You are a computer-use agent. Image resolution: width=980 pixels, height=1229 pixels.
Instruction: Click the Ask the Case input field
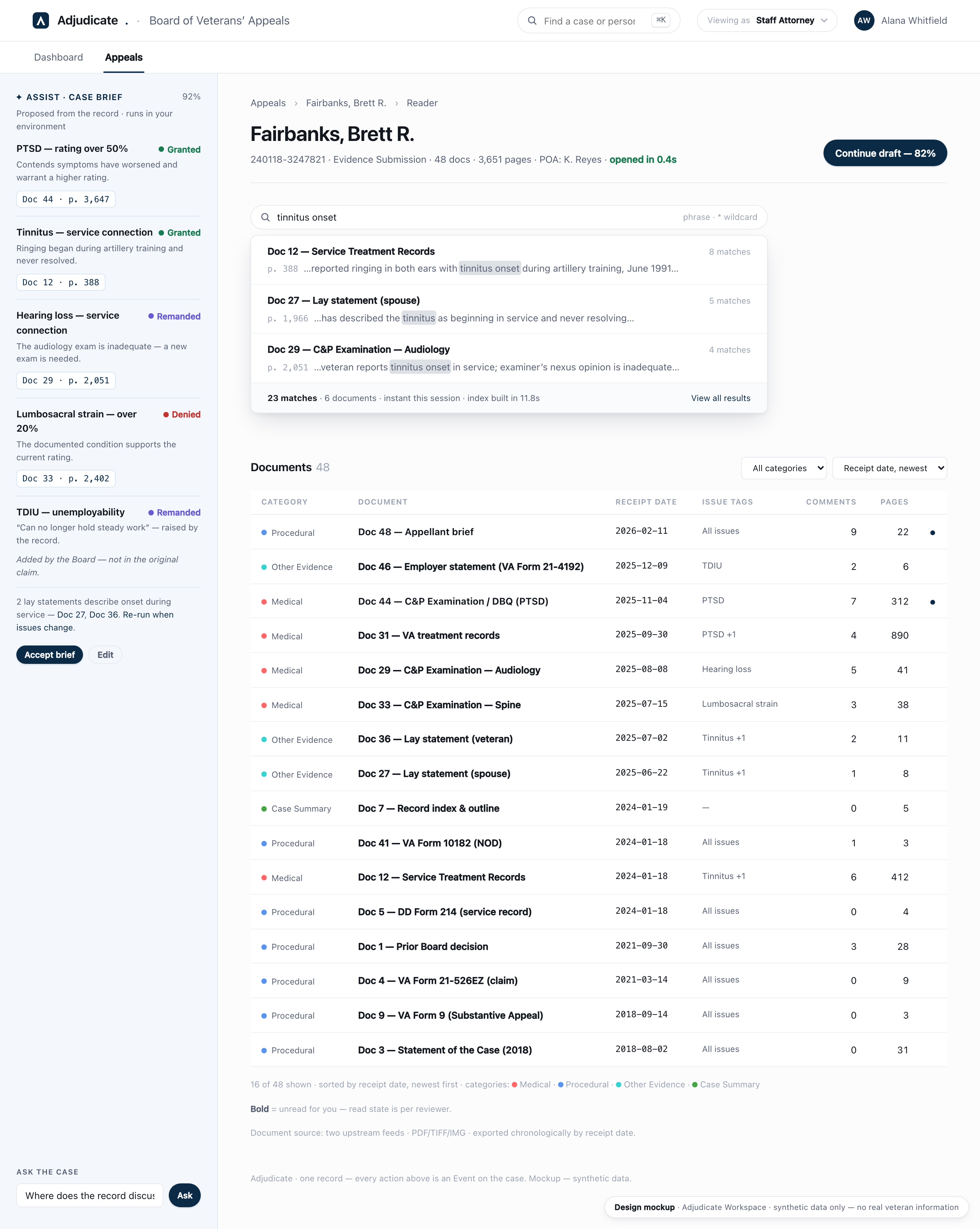pos(90,1195)
